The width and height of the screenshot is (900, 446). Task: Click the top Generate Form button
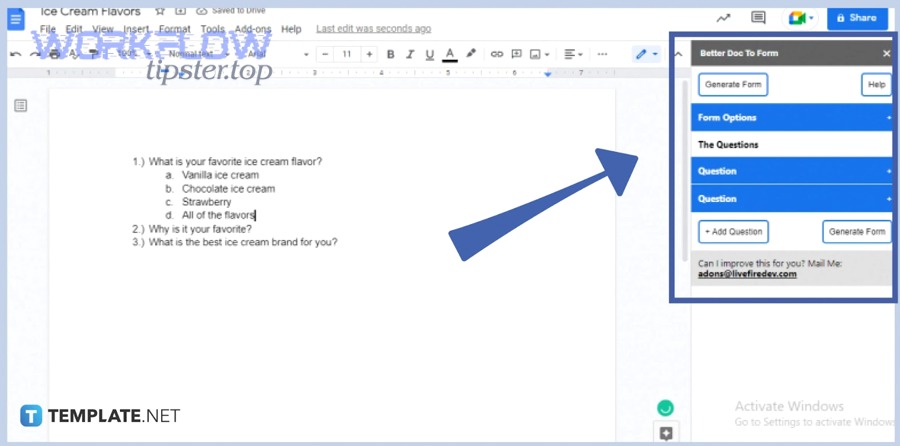point(733,84)
